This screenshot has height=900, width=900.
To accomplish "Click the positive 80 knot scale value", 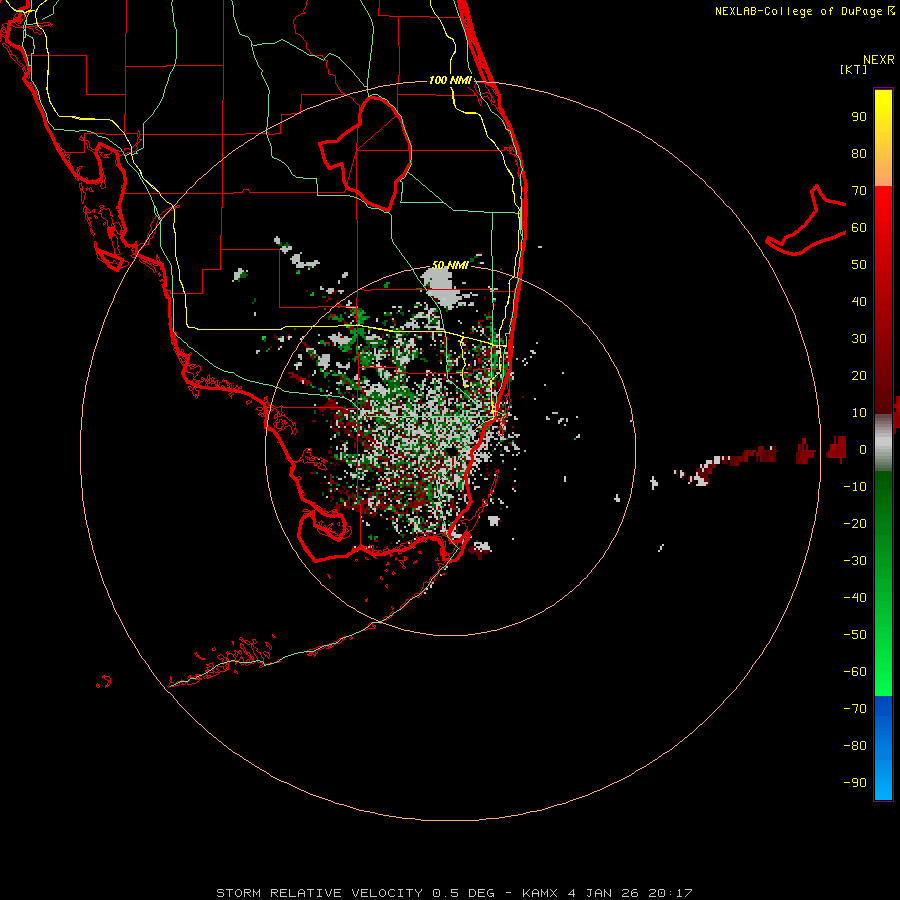I will [x=859, y=154].
